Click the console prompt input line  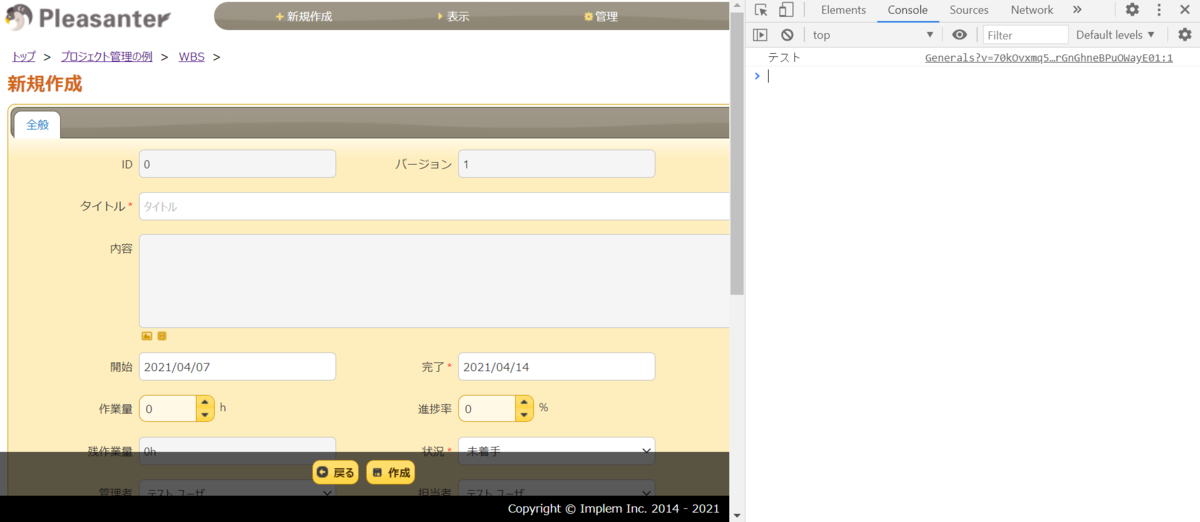[x=980, y=76]
